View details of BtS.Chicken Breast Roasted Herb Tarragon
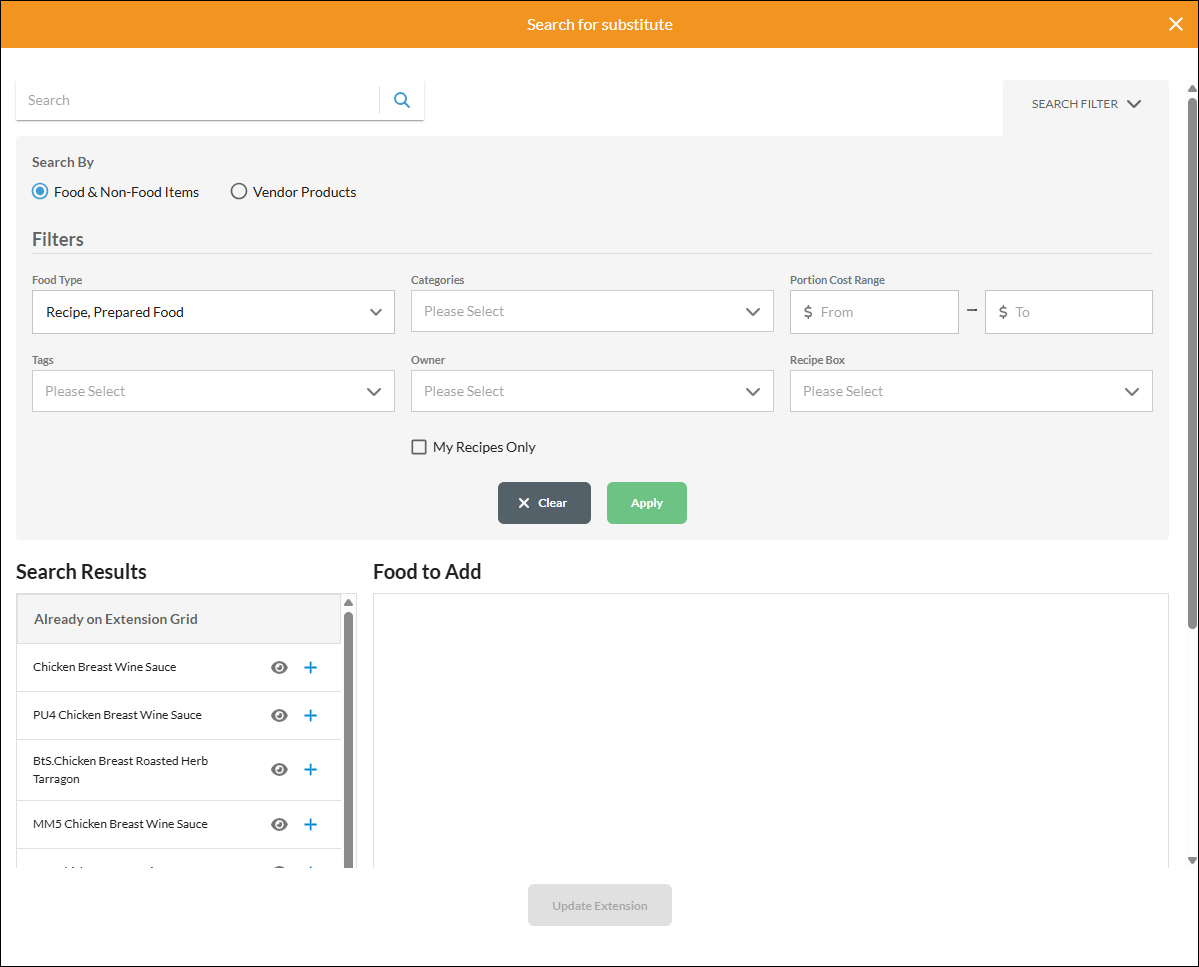This screenshot has width=1199, height=967. point(279,770)
